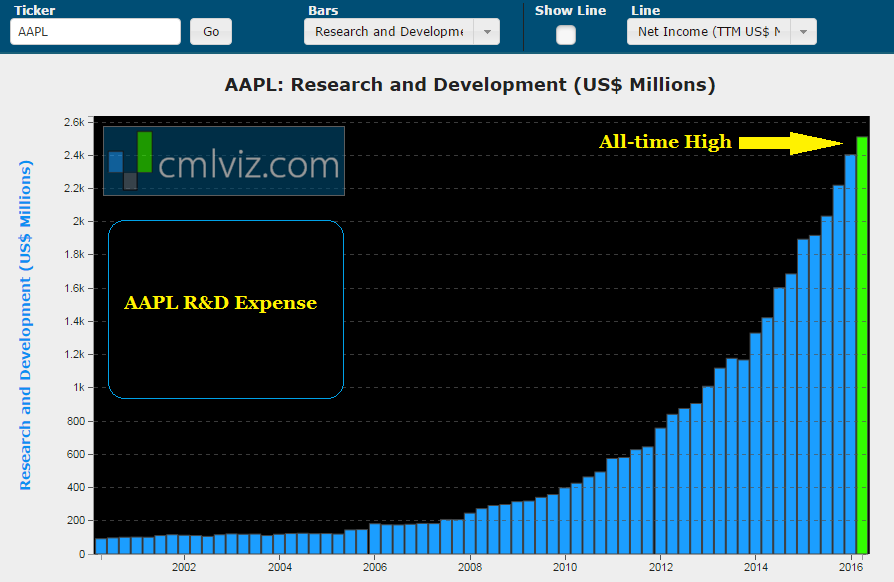Click the '1.2k' y-axis label
The height and width of the screenshot is (582, 894).
coord(74,354)
